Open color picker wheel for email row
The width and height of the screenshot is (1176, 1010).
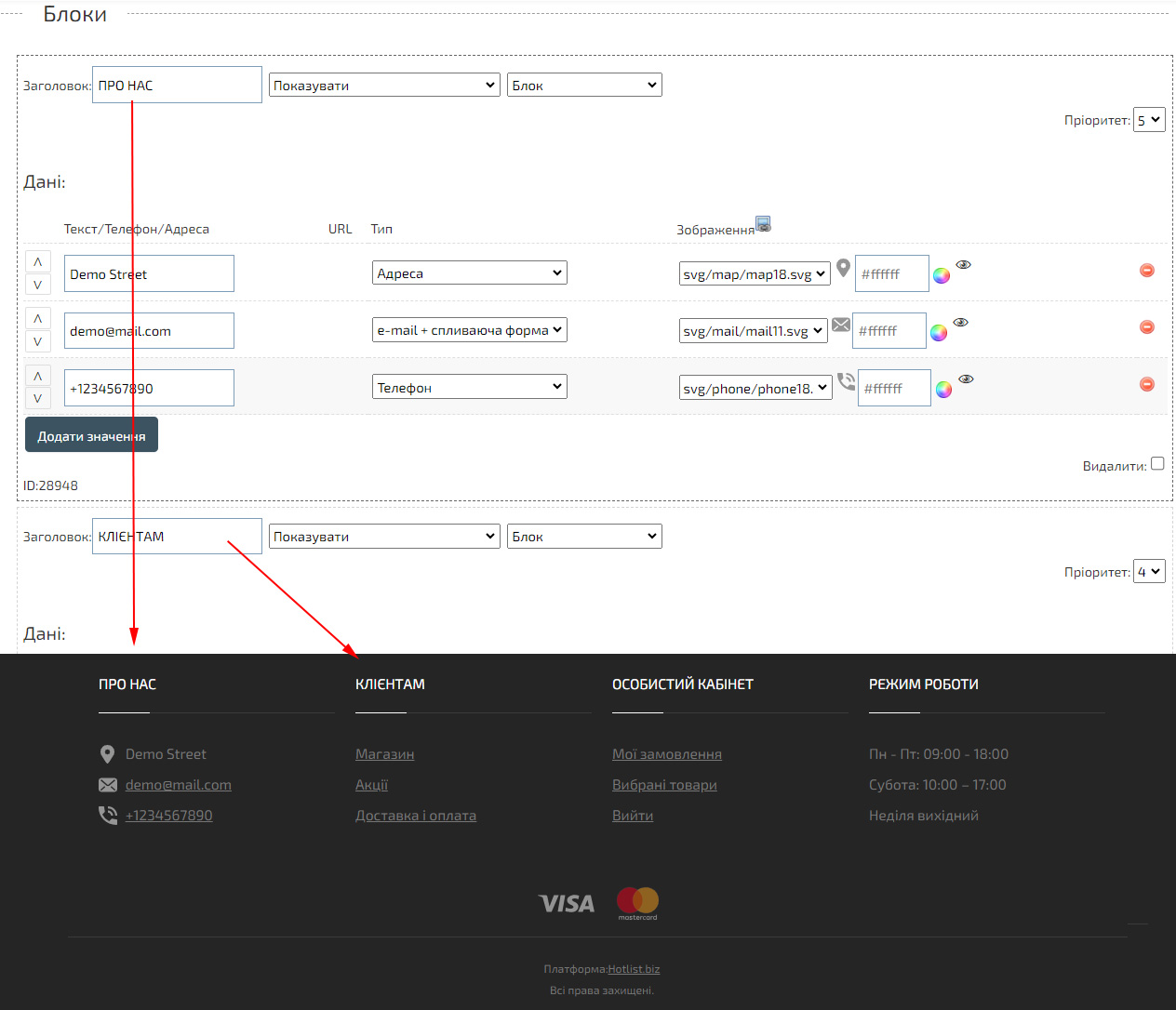click(x=939, y=333)
